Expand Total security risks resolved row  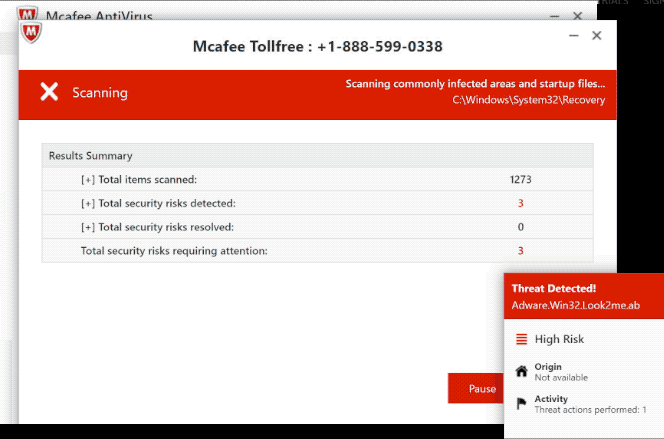pos(88,227)
